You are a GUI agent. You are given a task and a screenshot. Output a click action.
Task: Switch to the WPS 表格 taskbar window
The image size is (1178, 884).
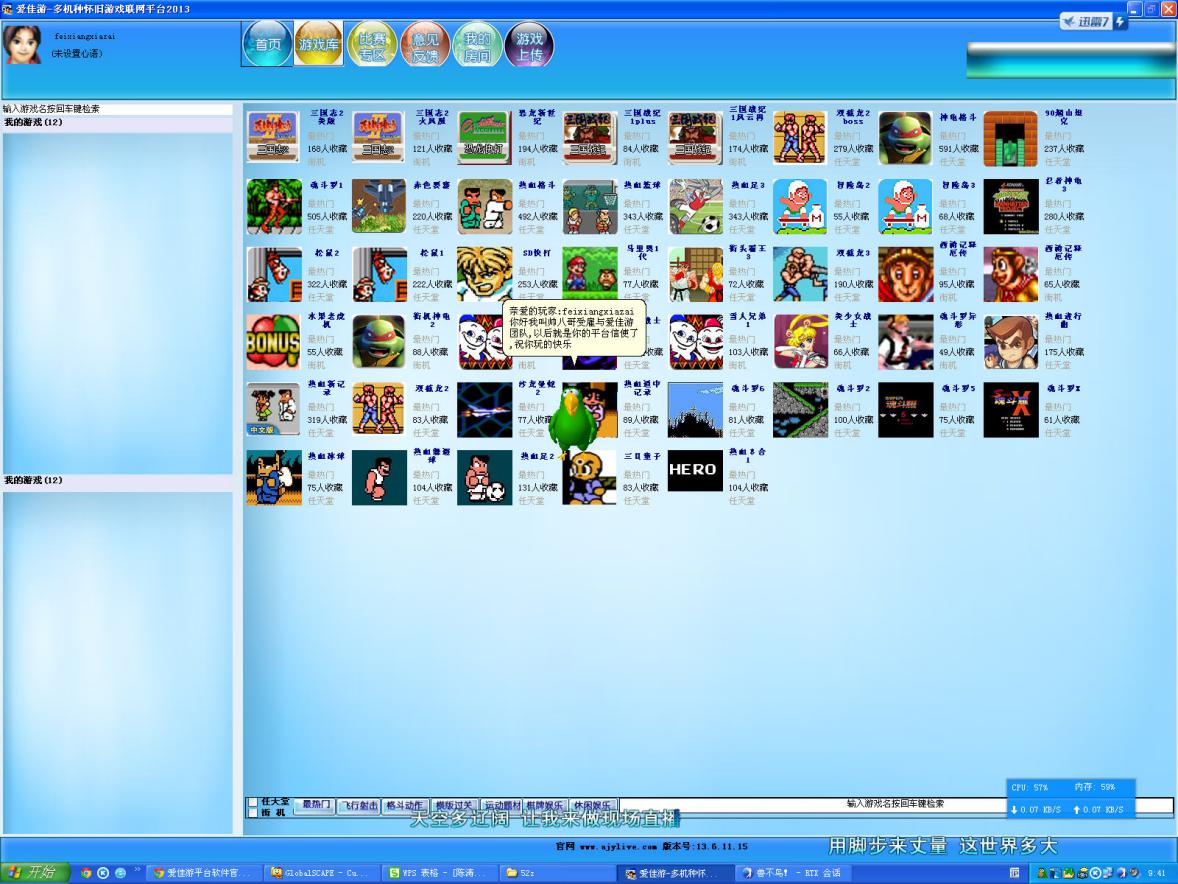[437, 873]
